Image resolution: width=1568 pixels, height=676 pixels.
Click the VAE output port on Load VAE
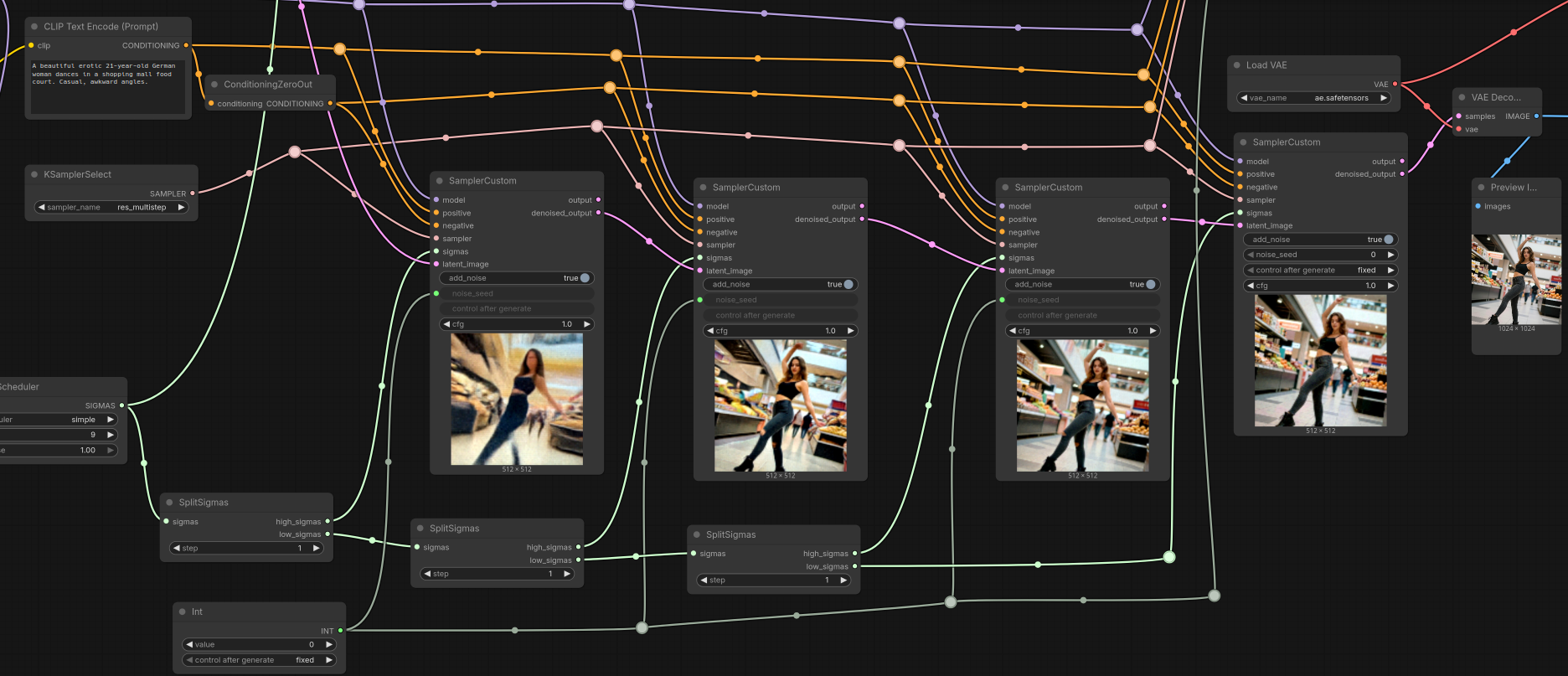pyautogui.click(x=1395, y=84)
